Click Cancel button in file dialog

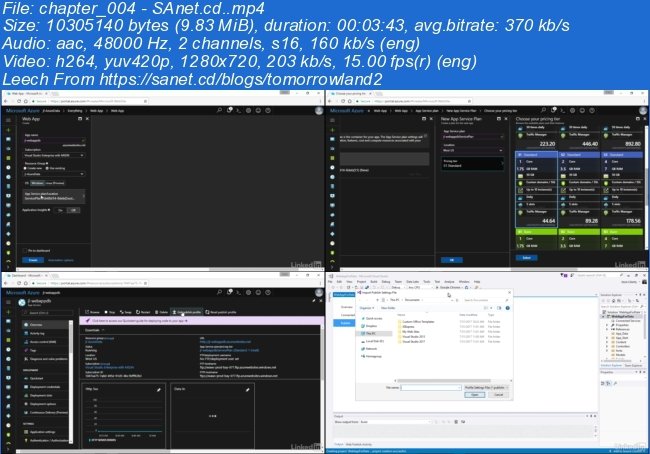tap(498, 395)
